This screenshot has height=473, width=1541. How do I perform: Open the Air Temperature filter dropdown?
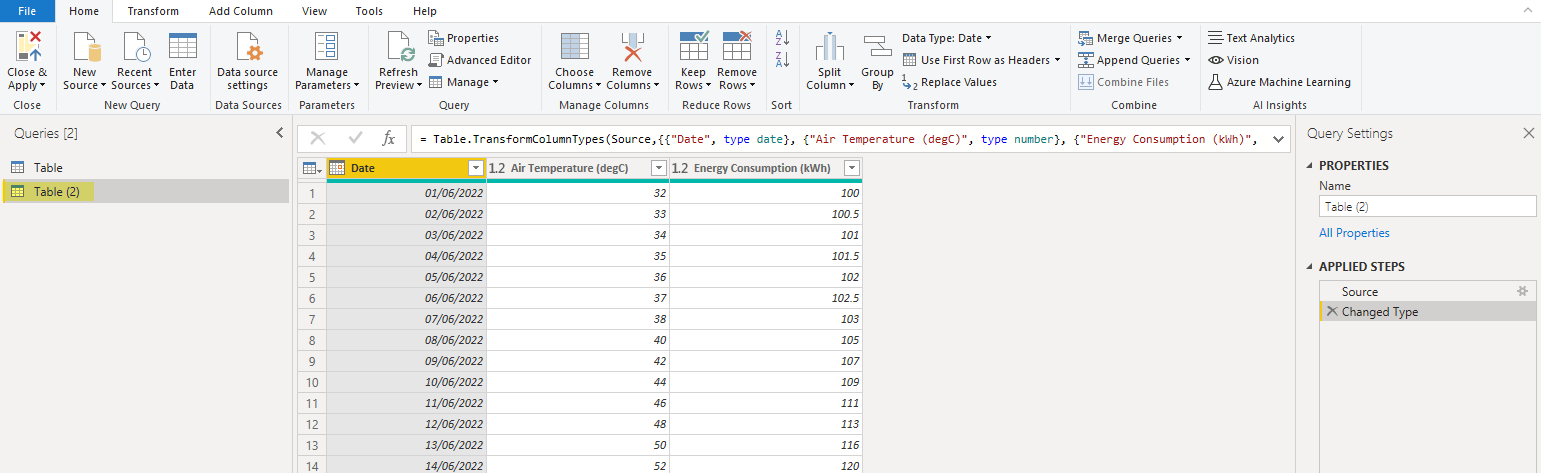click(x=658, y=168)
